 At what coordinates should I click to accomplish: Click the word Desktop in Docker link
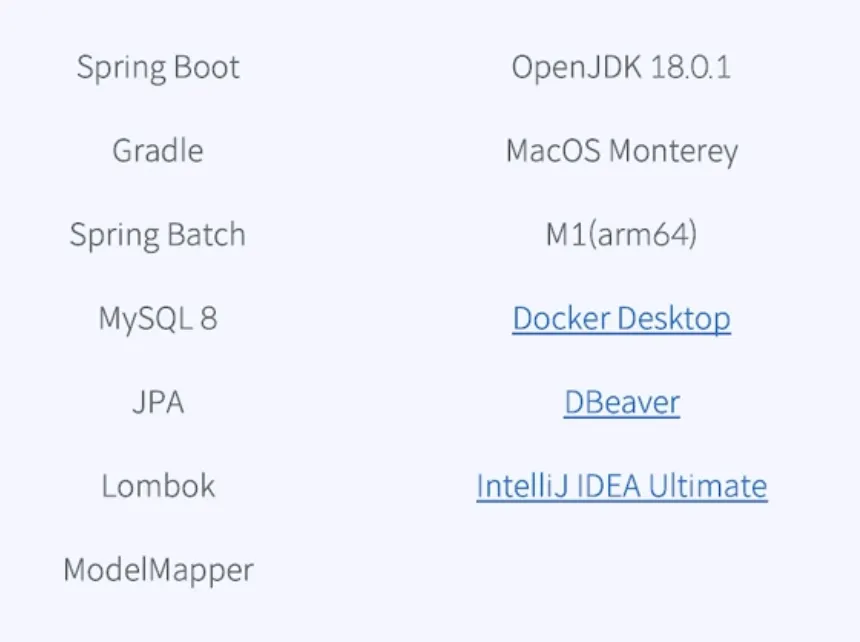(674, 320)
